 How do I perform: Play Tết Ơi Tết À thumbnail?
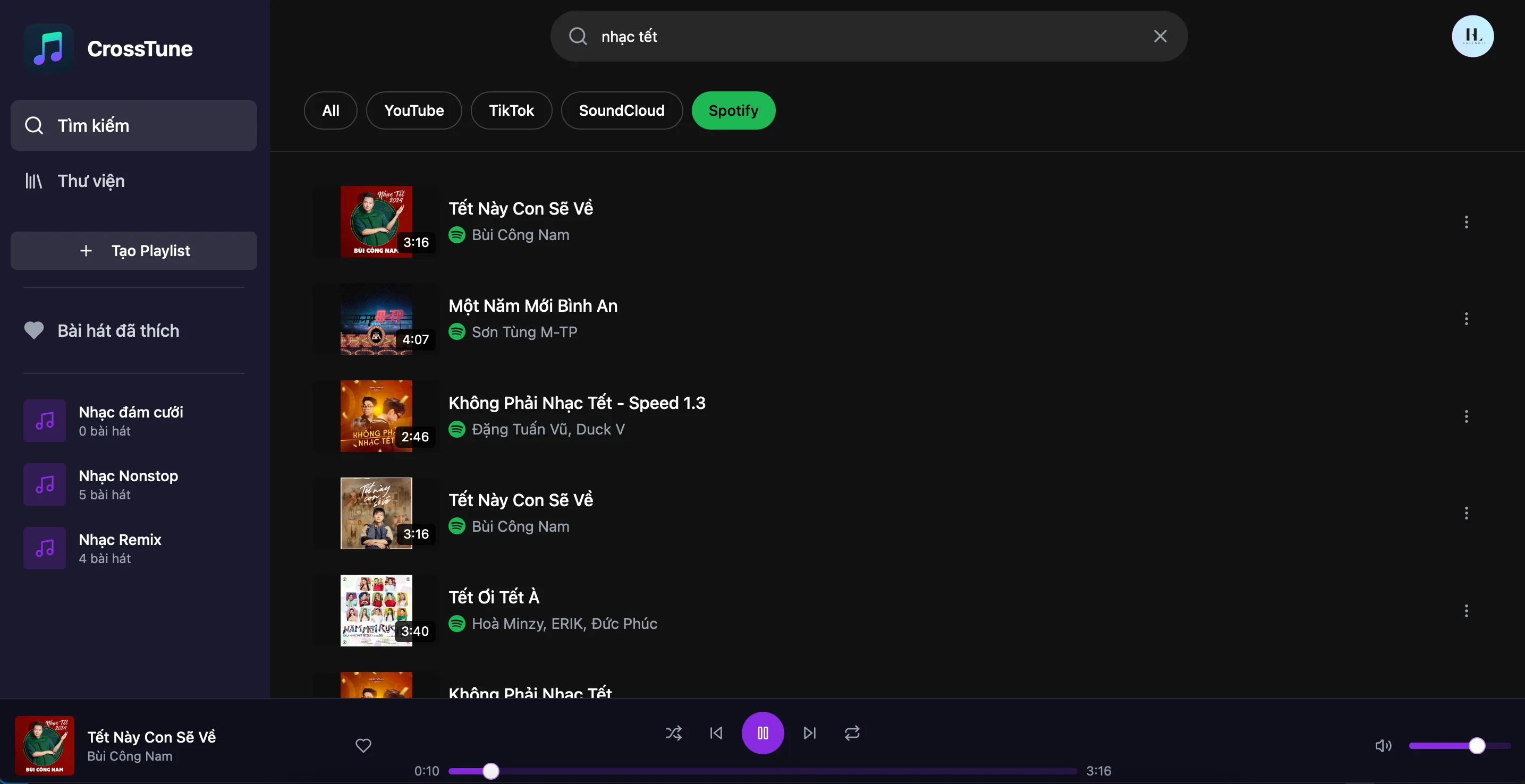click(376, 611)
